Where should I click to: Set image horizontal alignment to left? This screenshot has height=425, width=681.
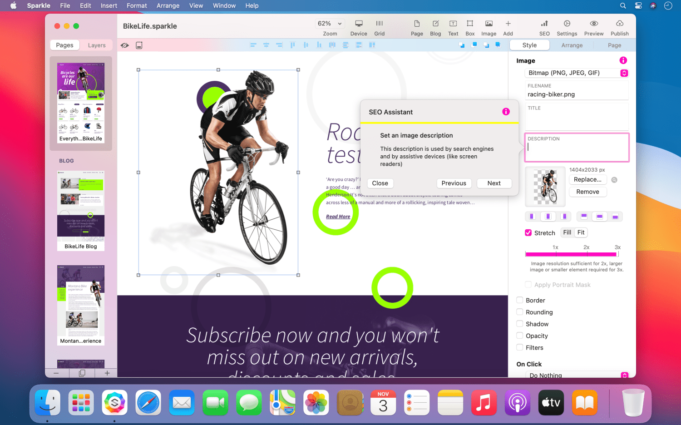coord(532,216)
